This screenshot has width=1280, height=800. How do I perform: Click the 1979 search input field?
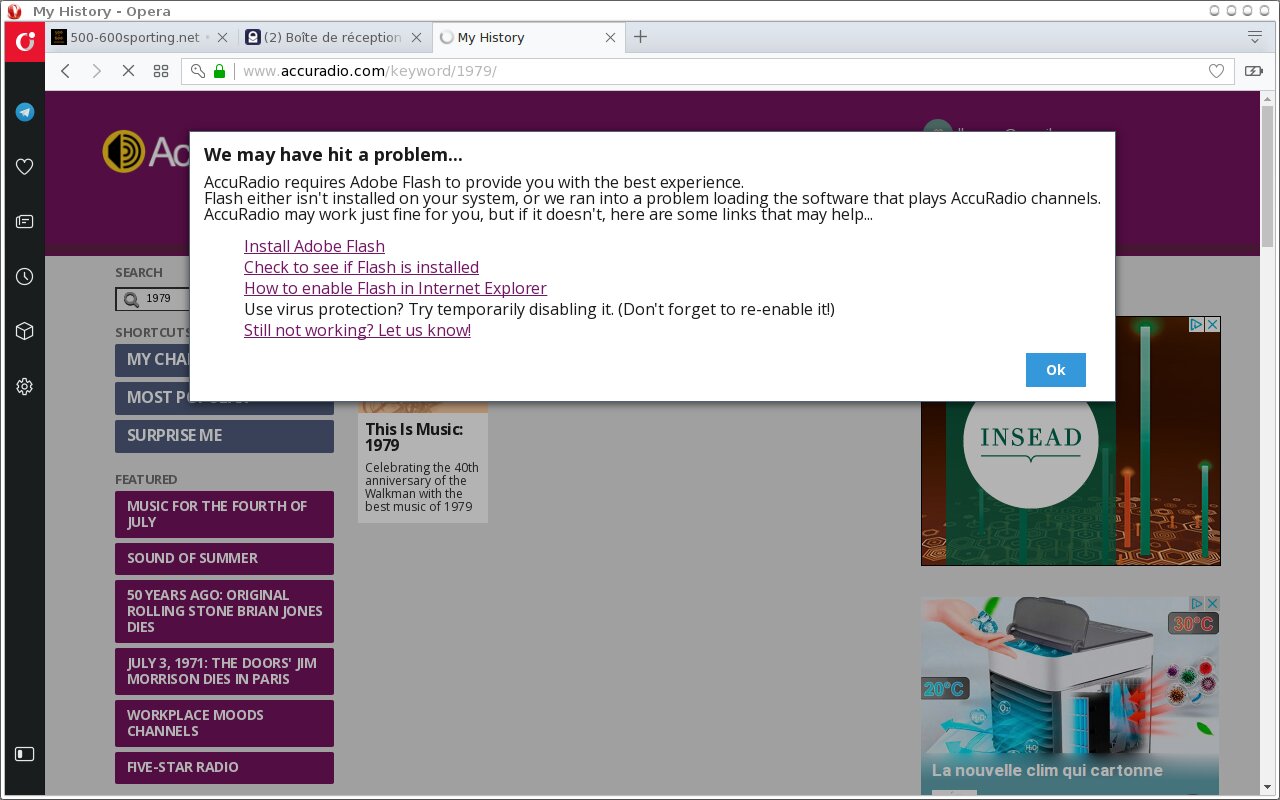[165, 298]
